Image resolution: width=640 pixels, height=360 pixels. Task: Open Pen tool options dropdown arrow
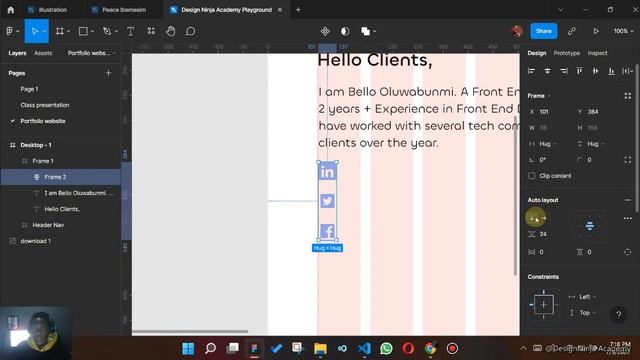pos(116,31)
